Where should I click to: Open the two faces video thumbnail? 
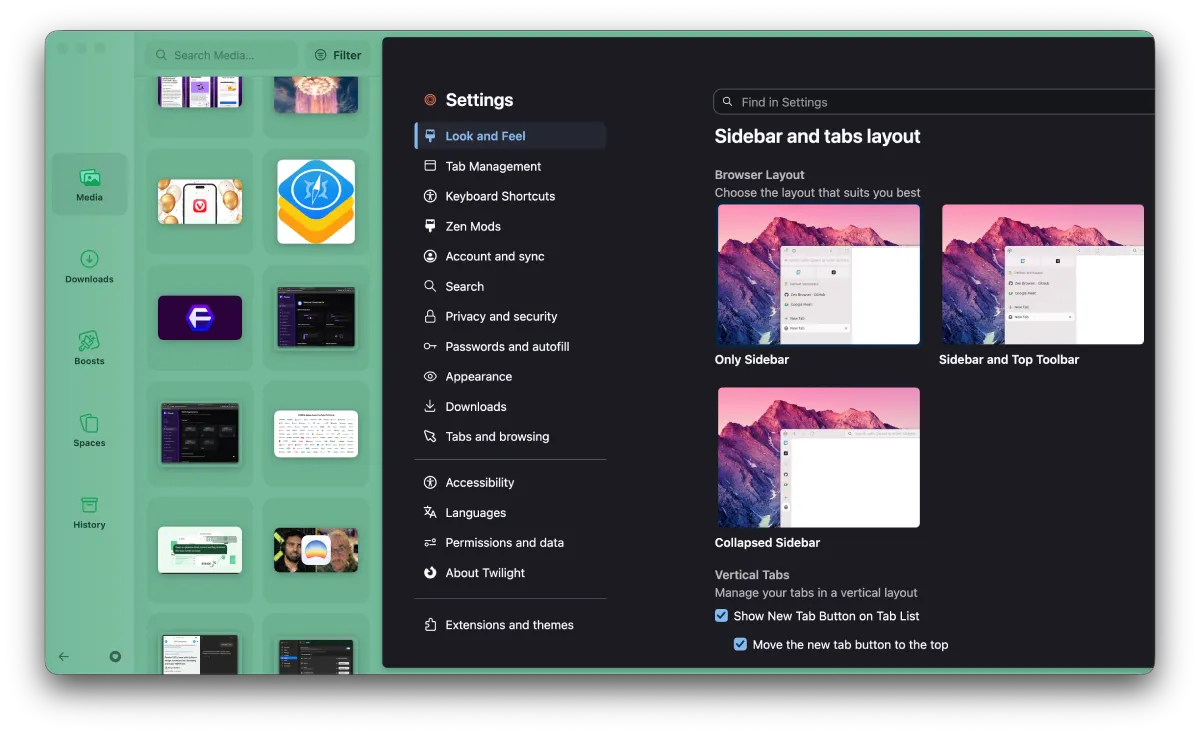click(316, 550)
